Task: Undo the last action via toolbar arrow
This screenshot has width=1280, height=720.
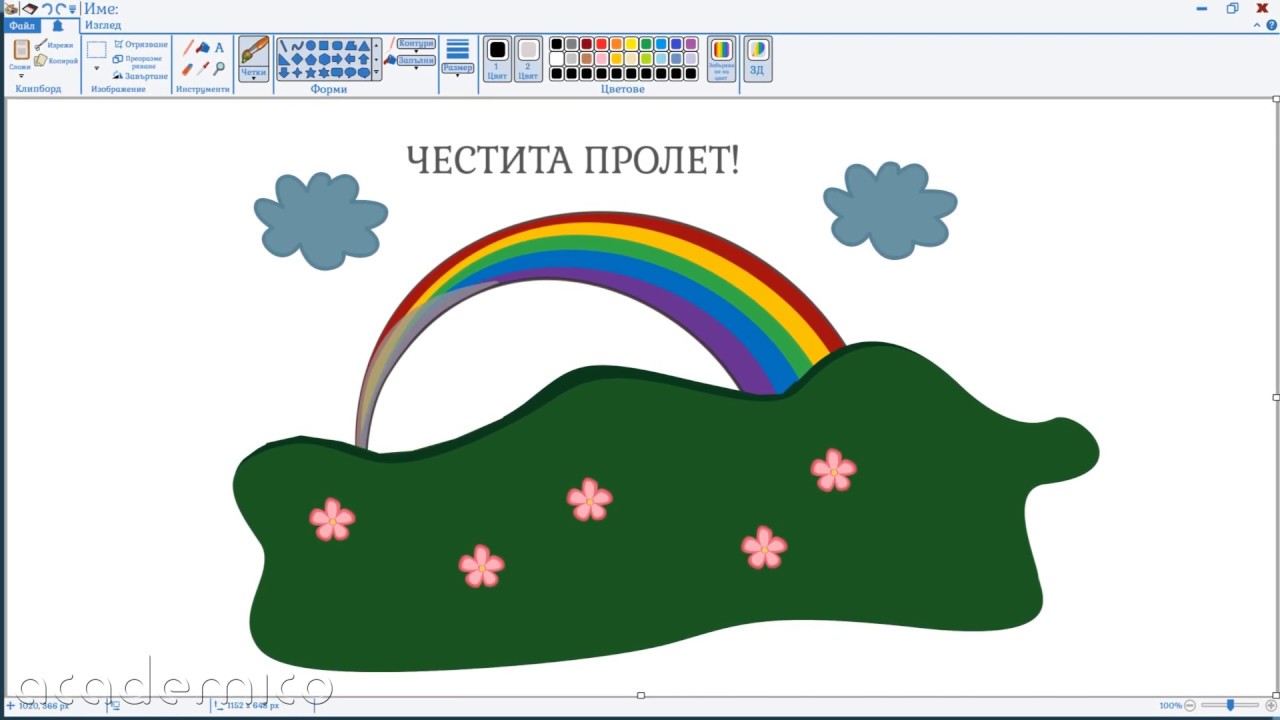Action: click(47, 9)
